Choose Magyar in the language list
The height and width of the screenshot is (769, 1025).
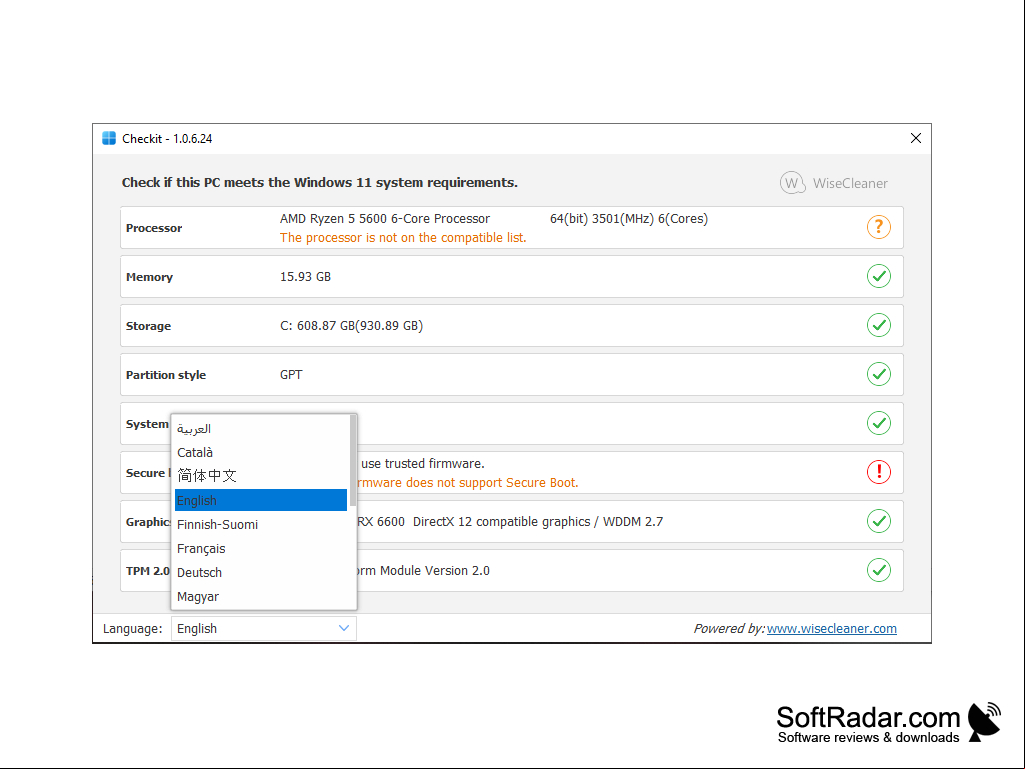[x=261, y=596]
